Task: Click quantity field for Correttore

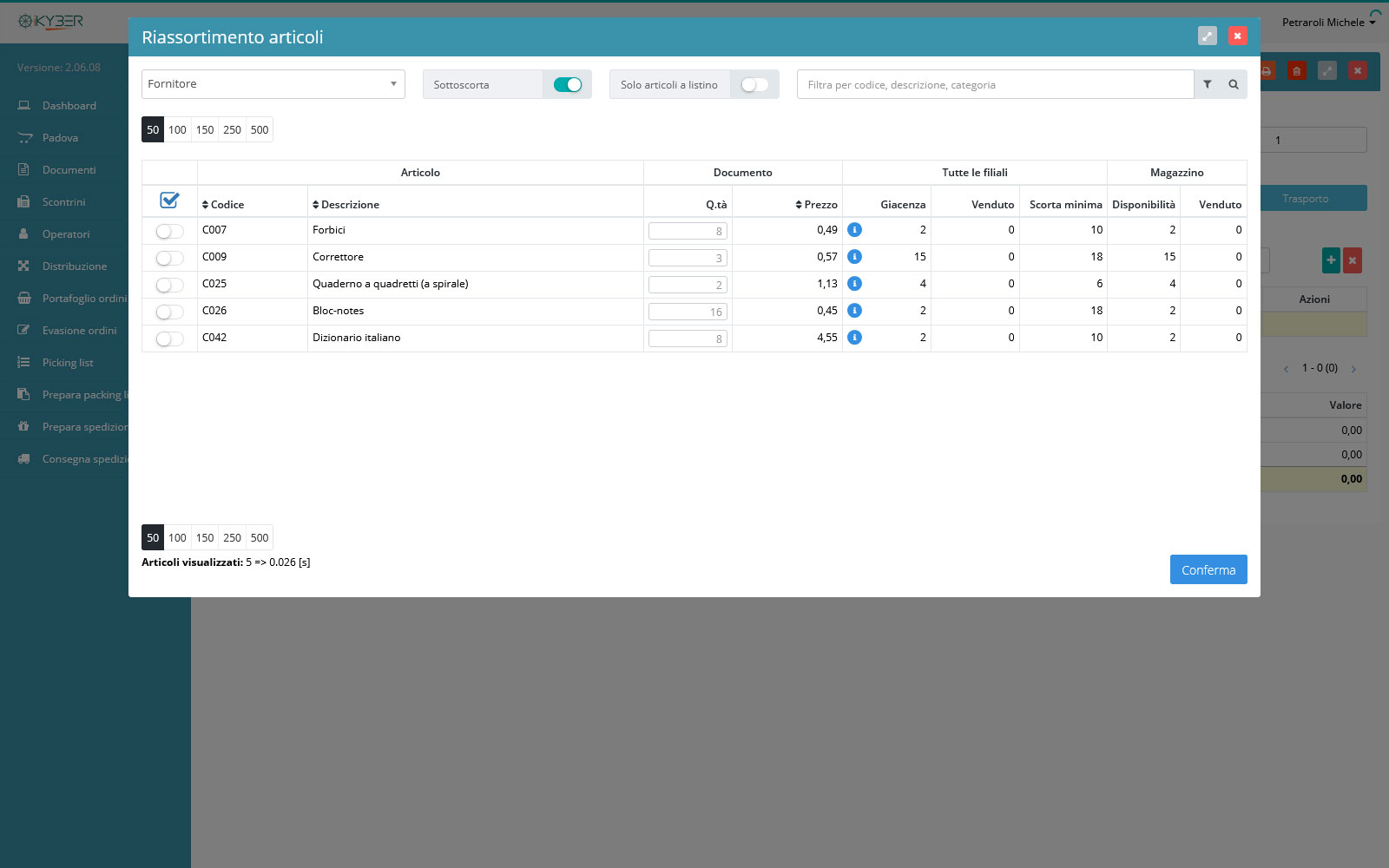Action: click(688, 258)
